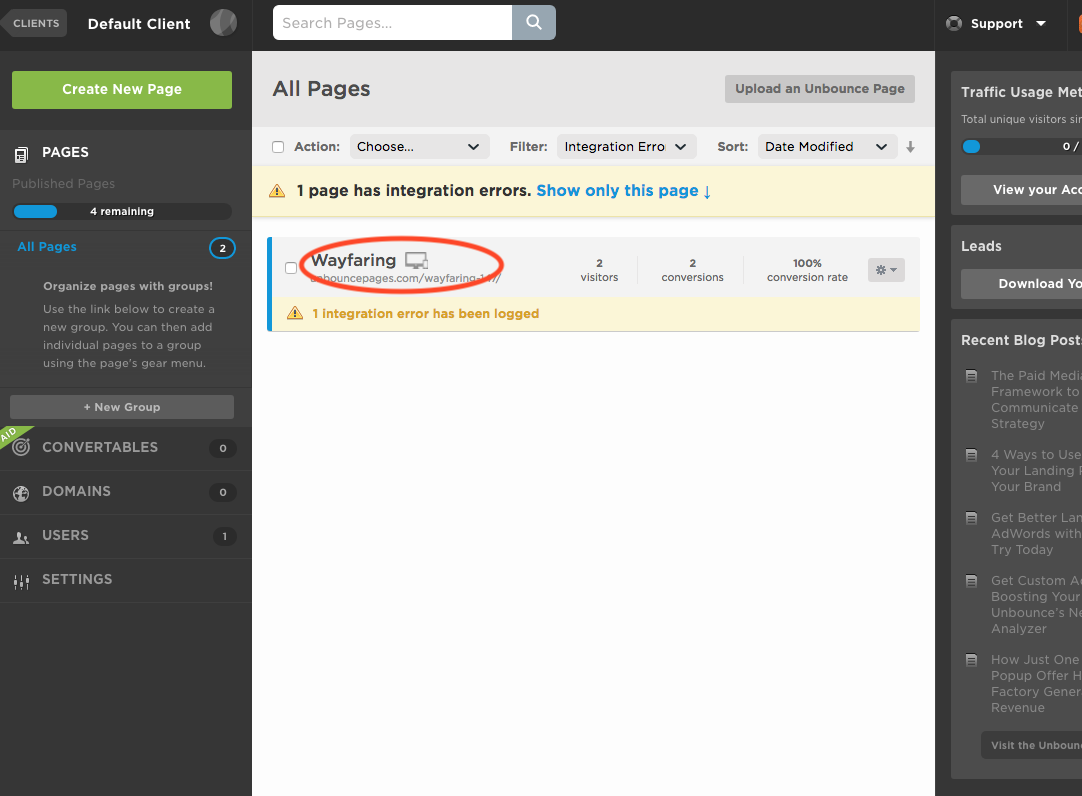The width and height of the screenshot is (1082, 796).
Task: Click the Support lifebuoy icon
Action: click(x=954, y=23)
